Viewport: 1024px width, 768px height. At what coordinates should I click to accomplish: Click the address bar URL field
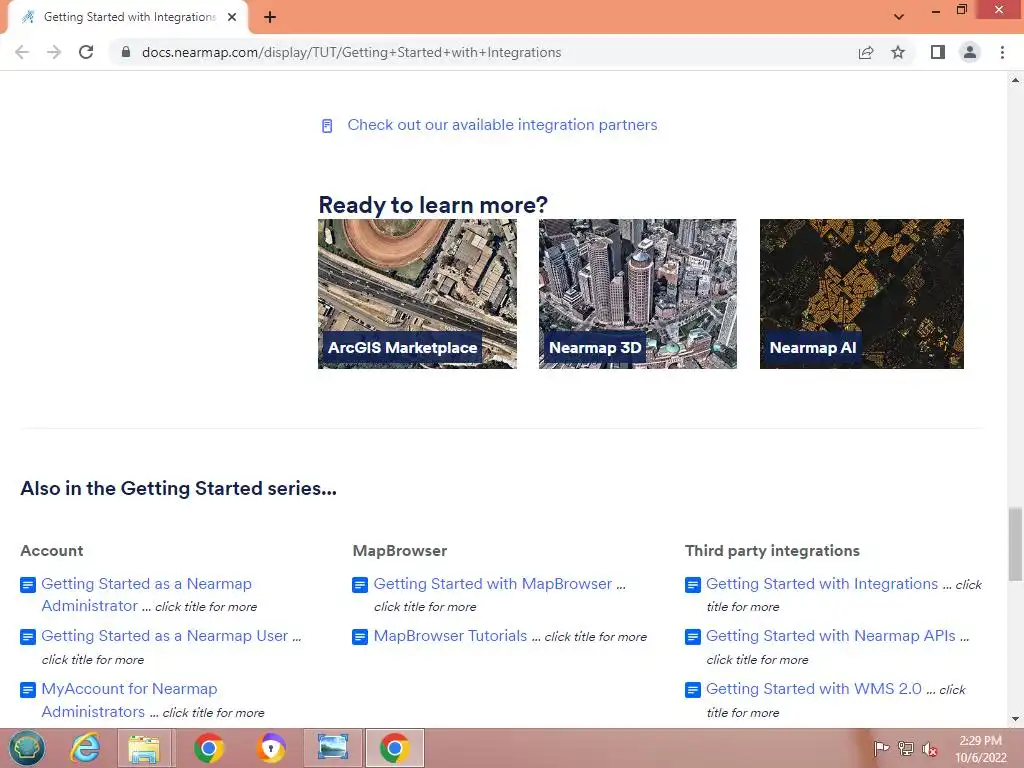(x=351, y=52)
